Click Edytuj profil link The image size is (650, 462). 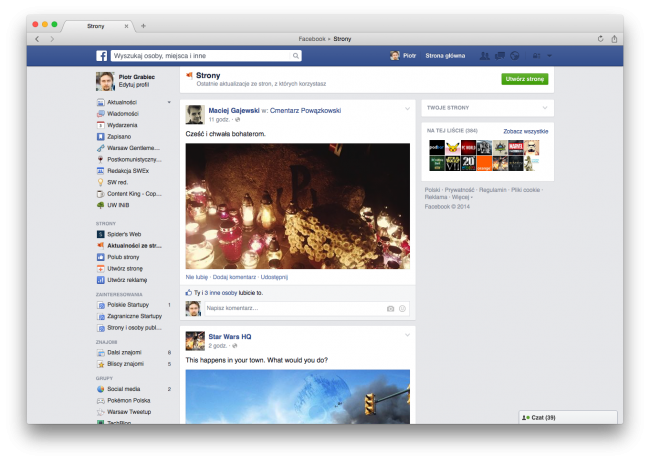[x=133, y=85]
